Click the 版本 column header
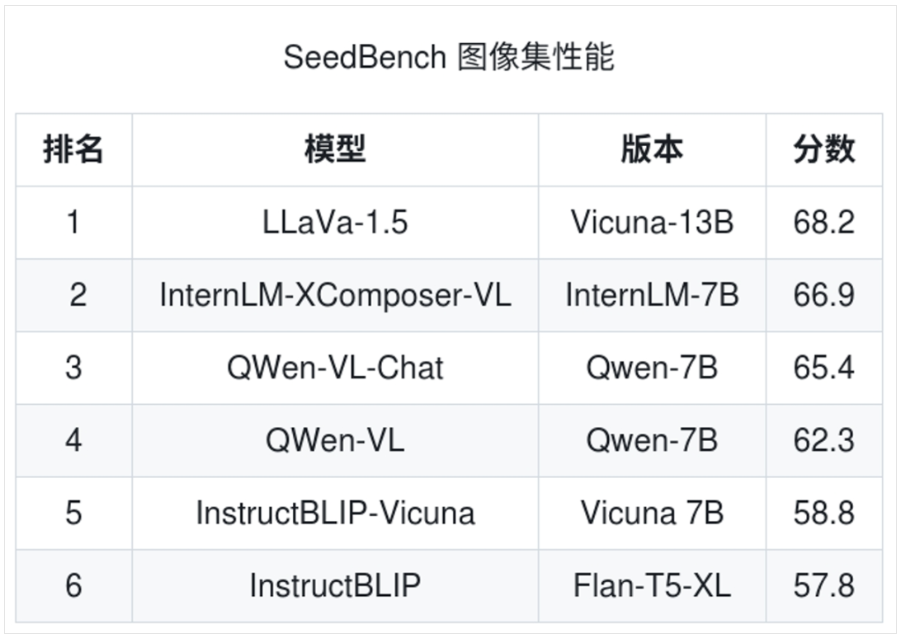 click(x=652, y=150)
